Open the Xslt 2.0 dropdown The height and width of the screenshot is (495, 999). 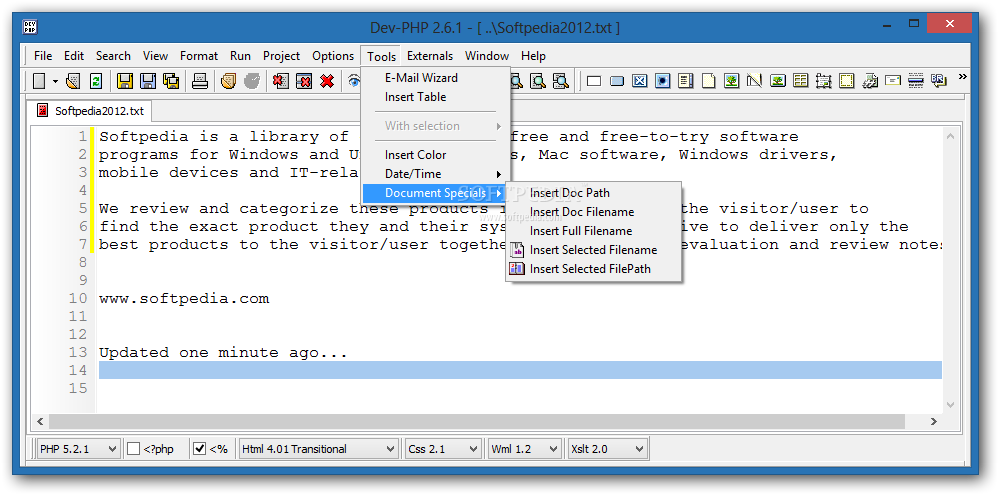[x=608, y=448]
